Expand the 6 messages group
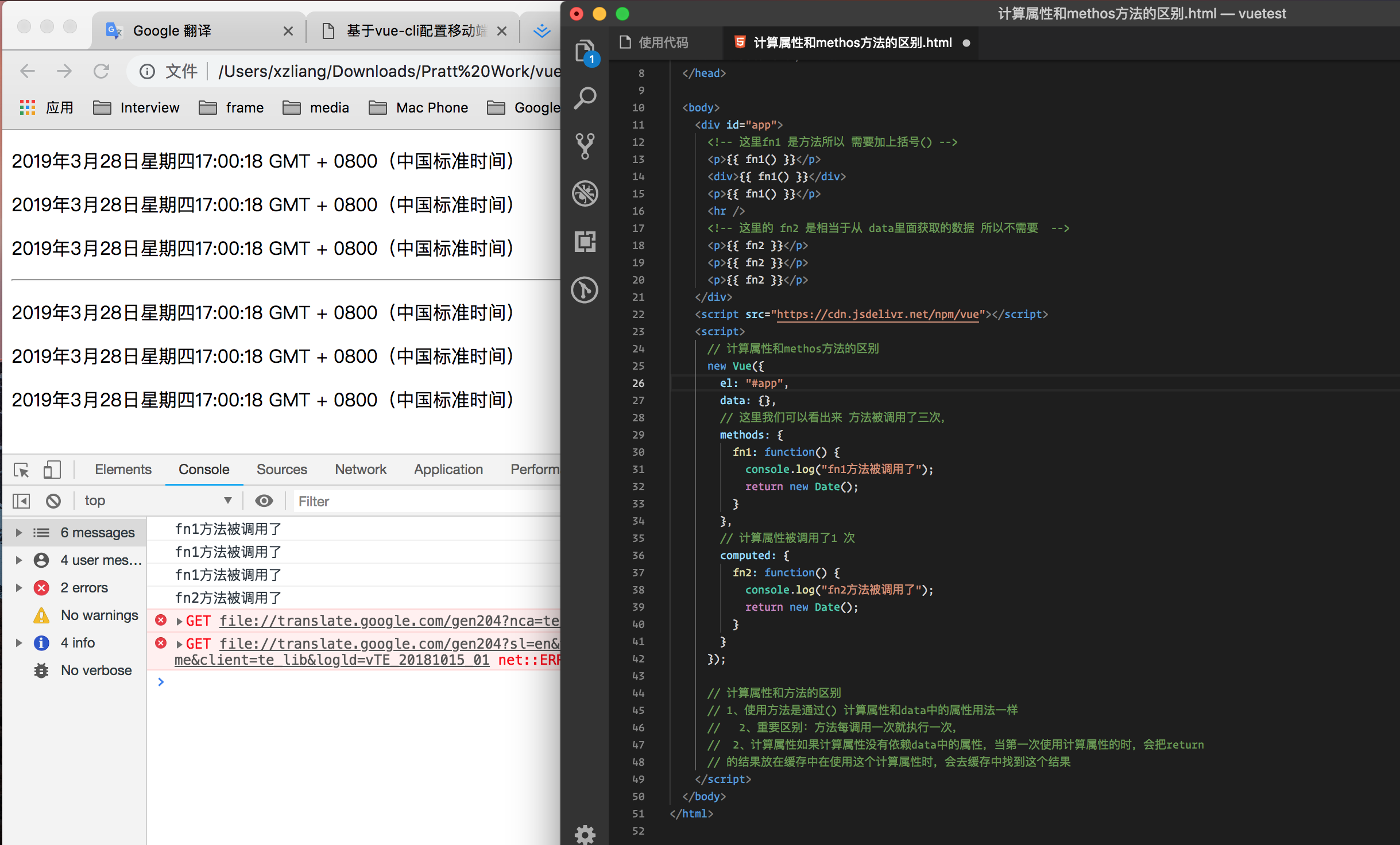Screen dimensions: 1400x845 point(19,533)
